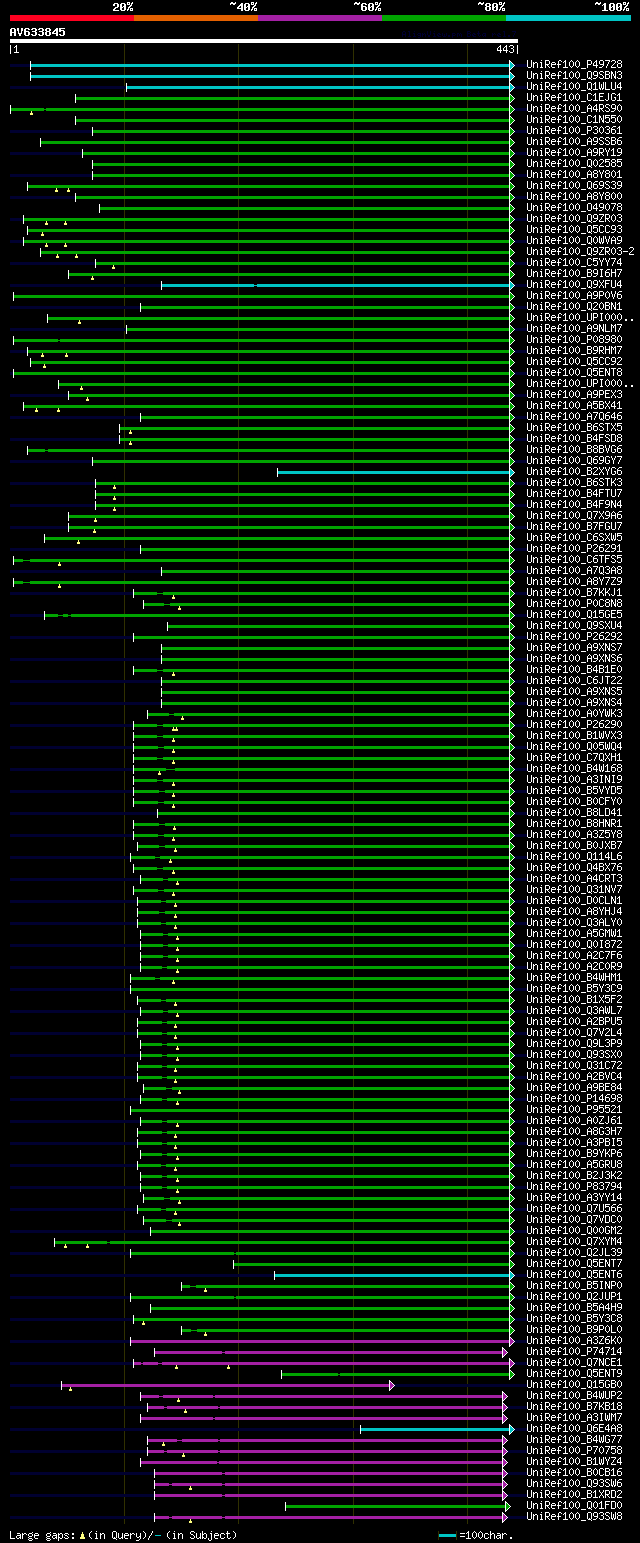Click the cyan alignment bar for UniRef100_Q9XFU4
640x1543 pixels.
click(x=338, y=285)
